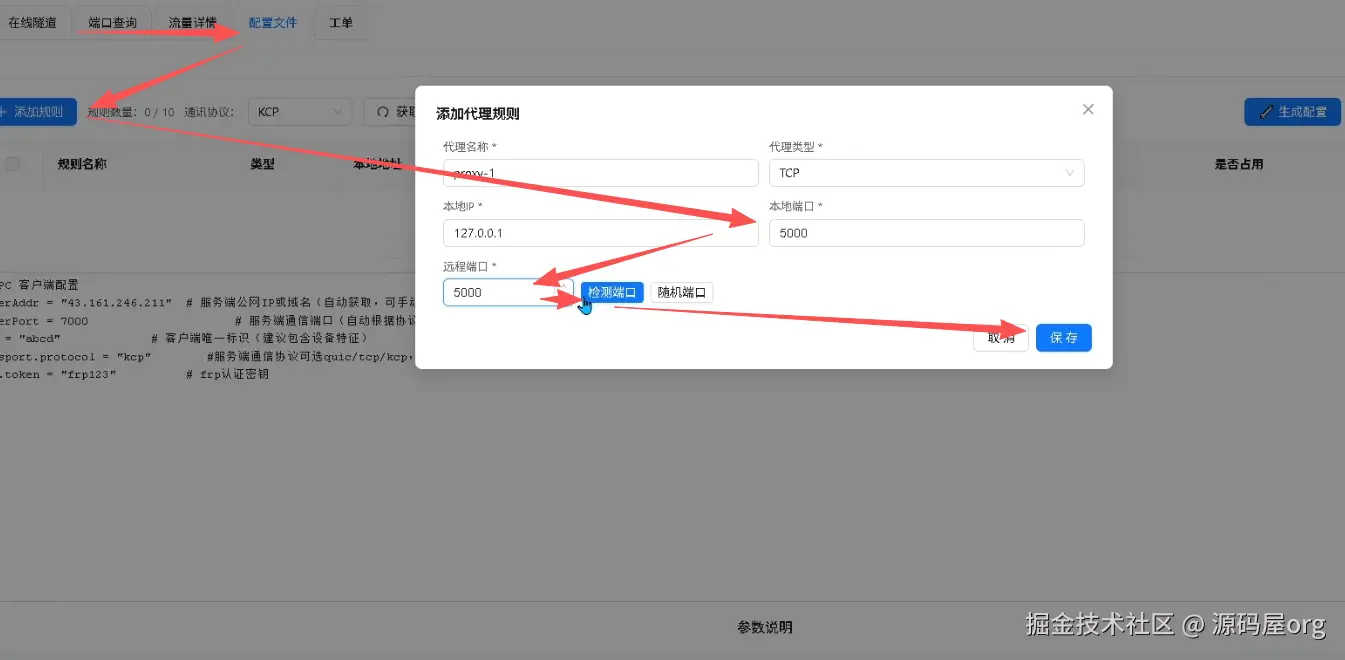The width and height of the screenshot is (1345, 660).
Task: Click the 规则数量 0 / 10 counter text
Action: pyautogui.click(x=130, y=112)
